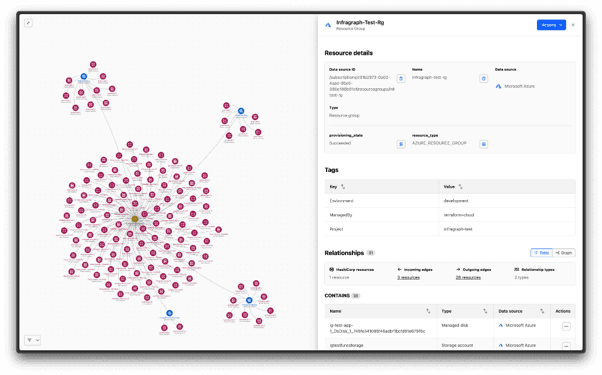Click the Azure icon under Data source details
Screen dimensions: 602x375
(498, 86)
